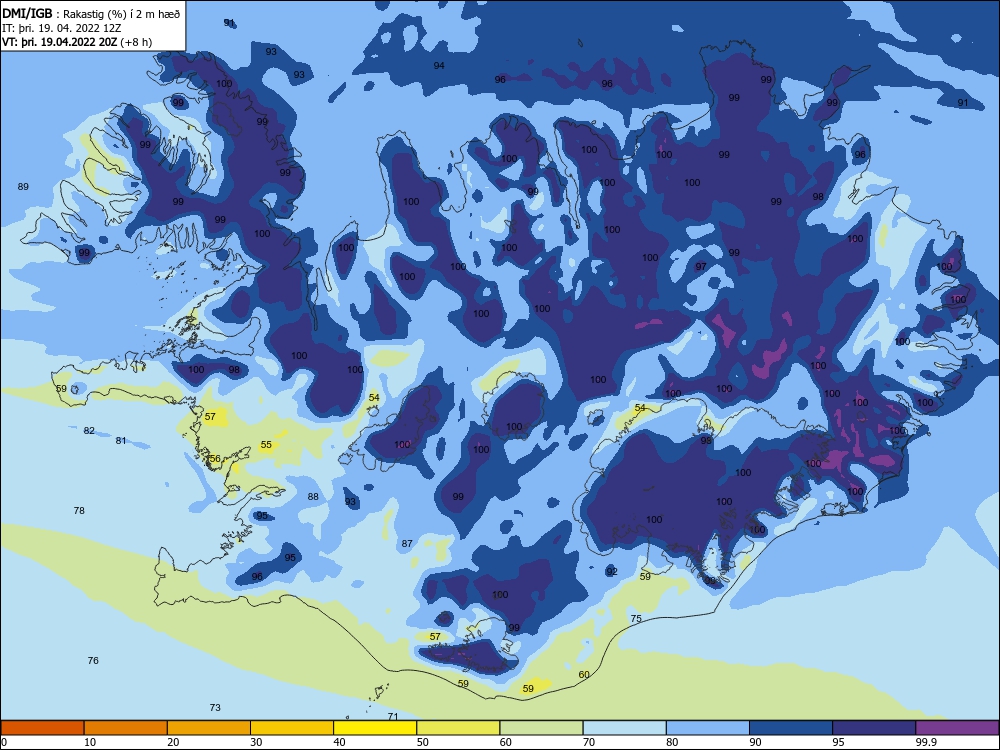Click the orange 10–20 legend swatch
Screen dimensions: 1000x750
[x=126, y=728]
